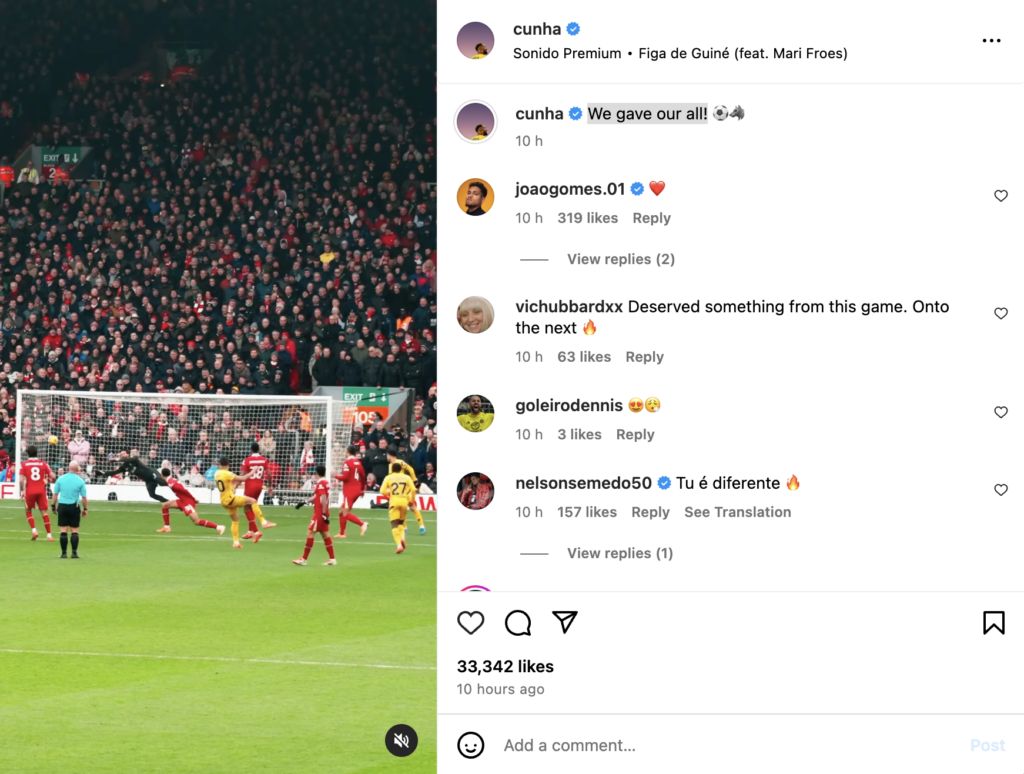Like the post with heart icon
1024x774 pixels.
tap(470, 622)
